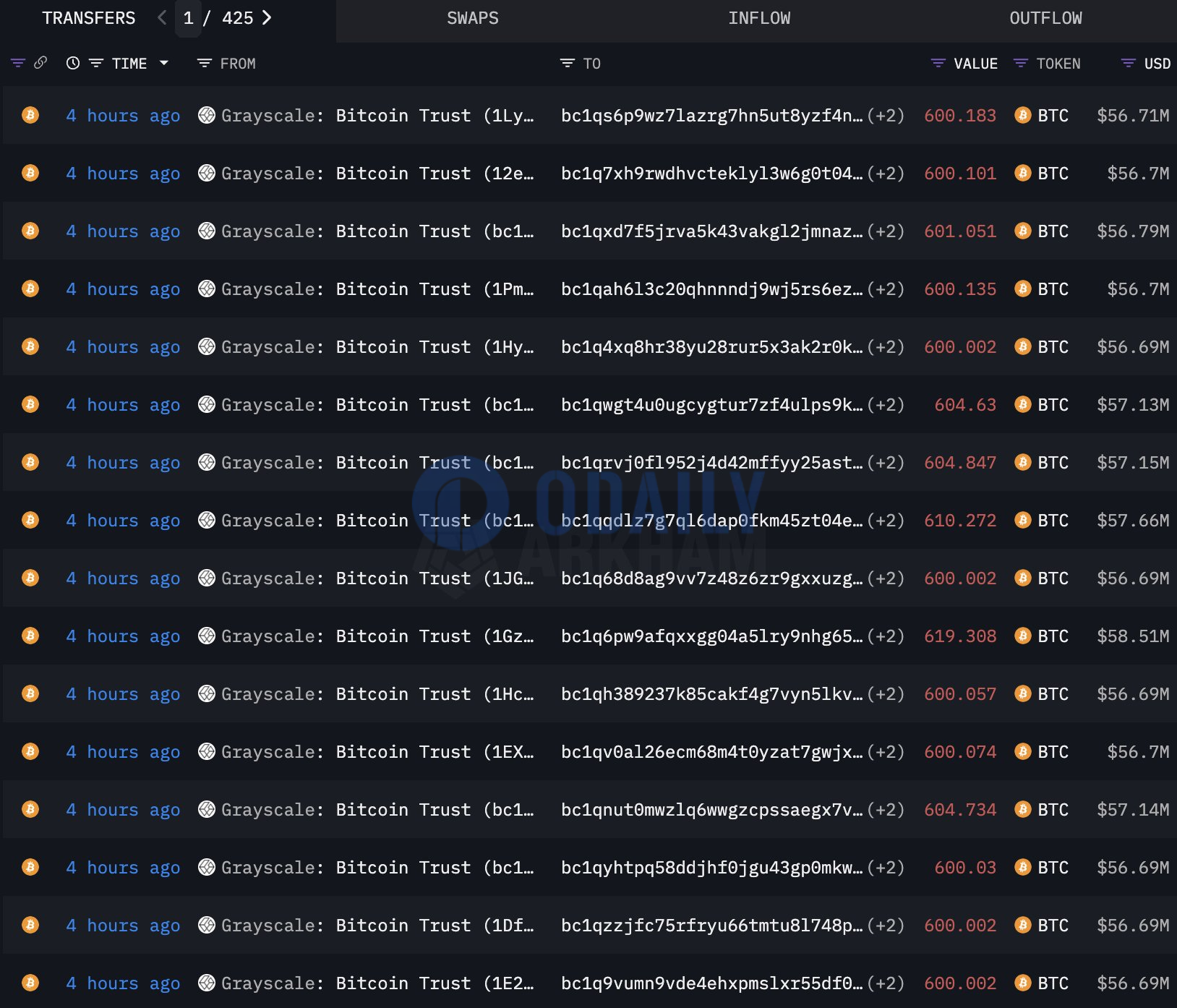
Task: Click Bitcoin chain icon on 600.183 row
Action: (x=30, y=115)
